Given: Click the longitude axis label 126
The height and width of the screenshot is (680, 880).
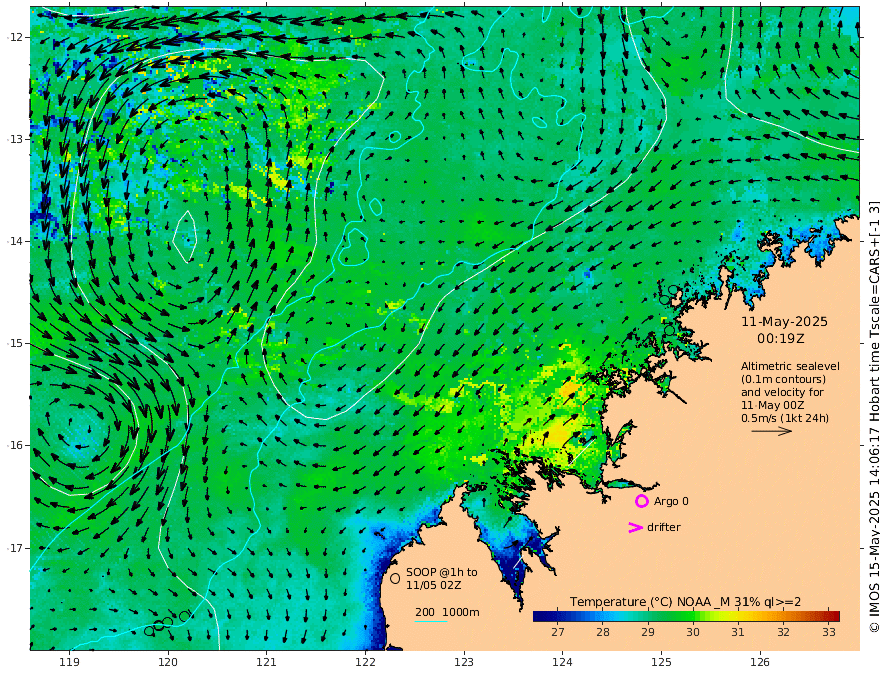Looking at the screenshot, I should pos(760,663).
